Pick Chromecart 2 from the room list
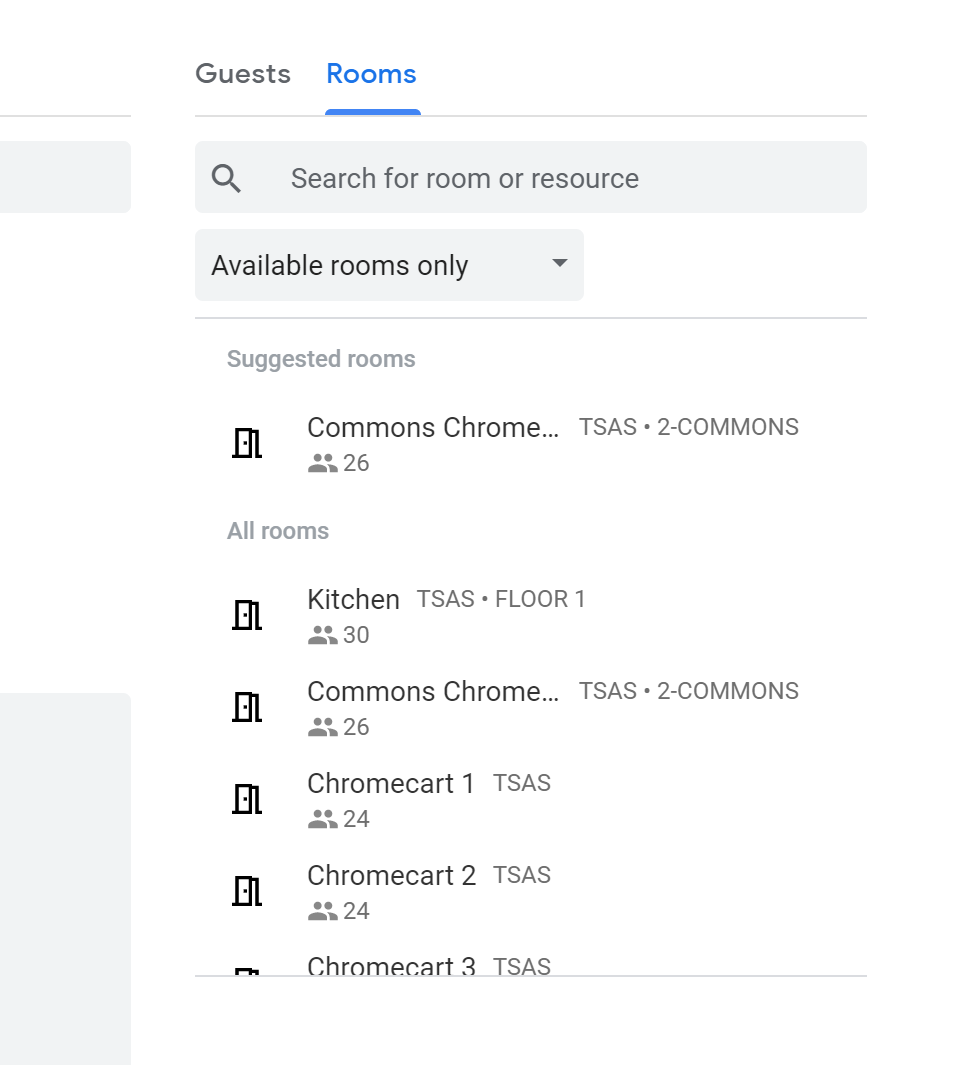 [x=391, y=876]
